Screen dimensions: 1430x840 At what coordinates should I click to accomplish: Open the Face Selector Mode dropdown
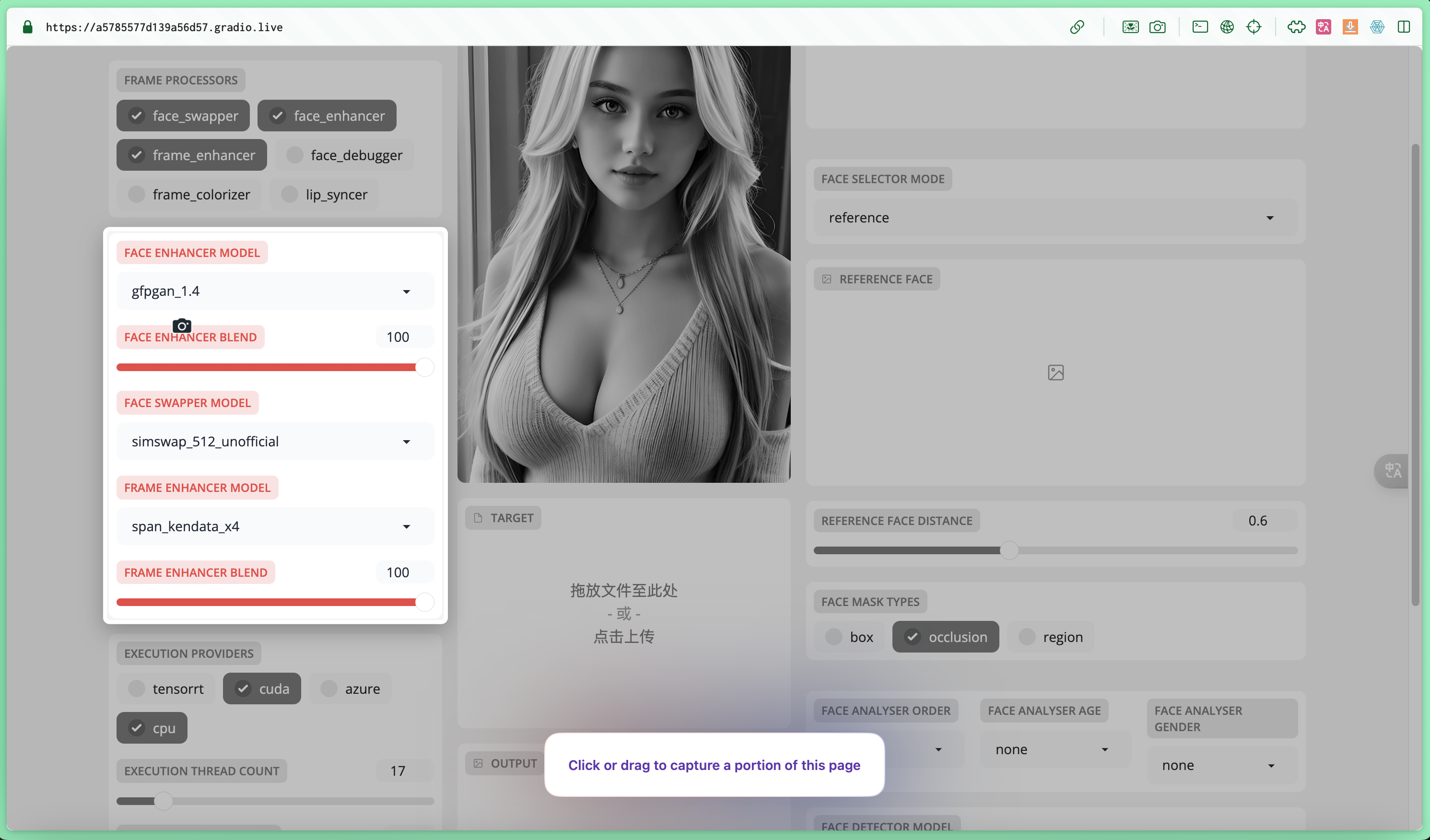[1055, 218]
